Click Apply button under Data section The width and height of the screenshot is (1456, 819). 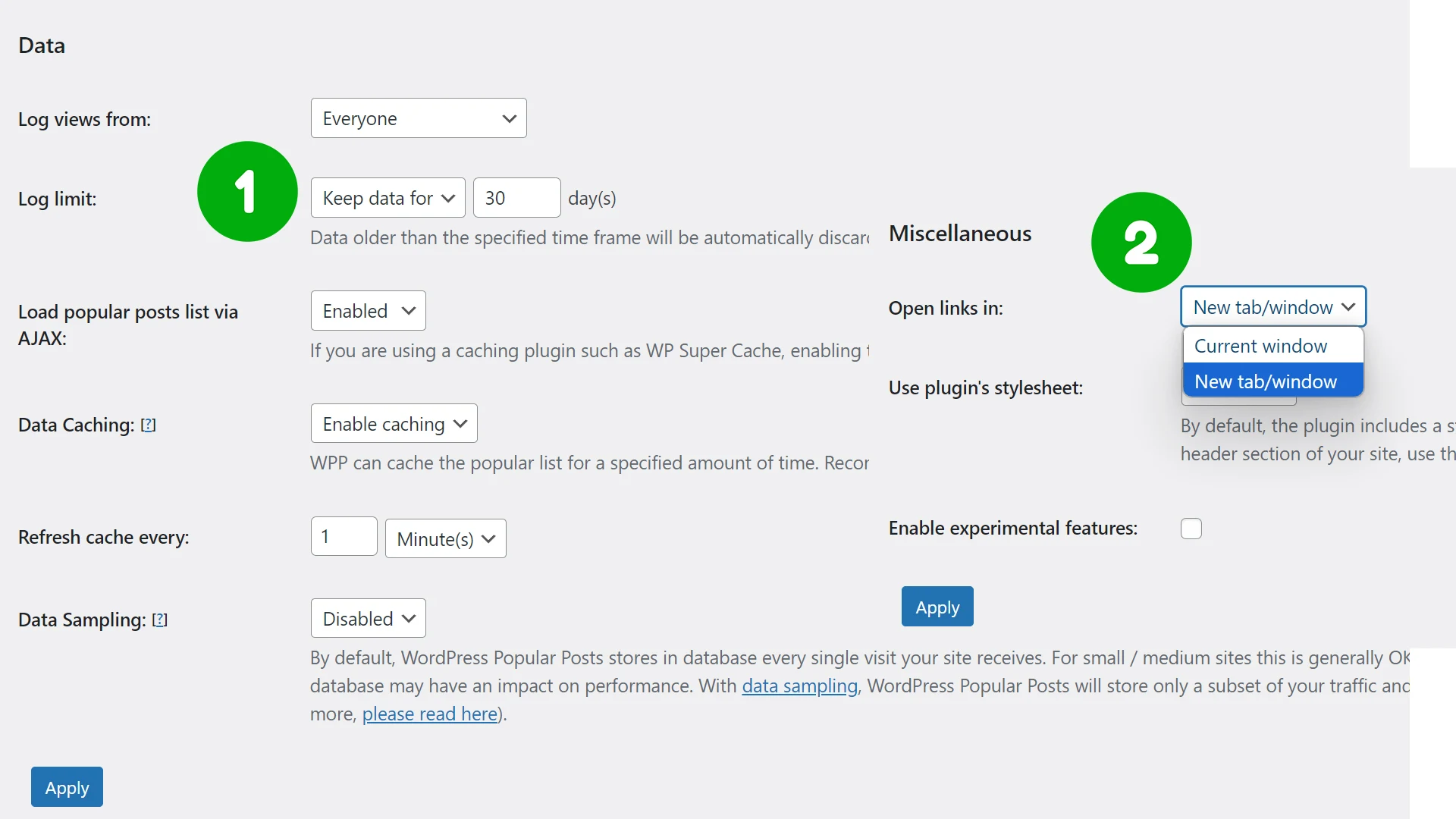point(67,788)
